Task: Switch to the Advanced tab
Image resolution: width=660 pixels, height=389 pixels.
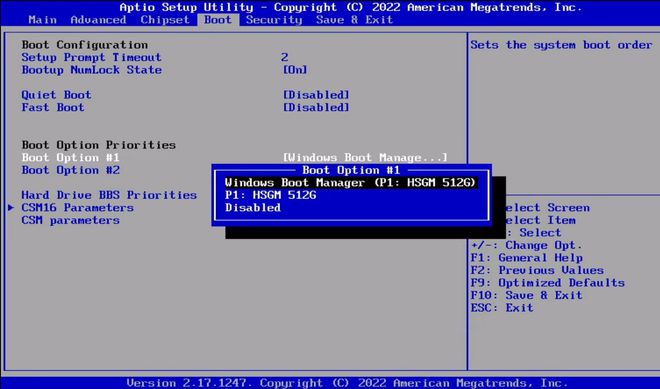Action: pos(98,20)
